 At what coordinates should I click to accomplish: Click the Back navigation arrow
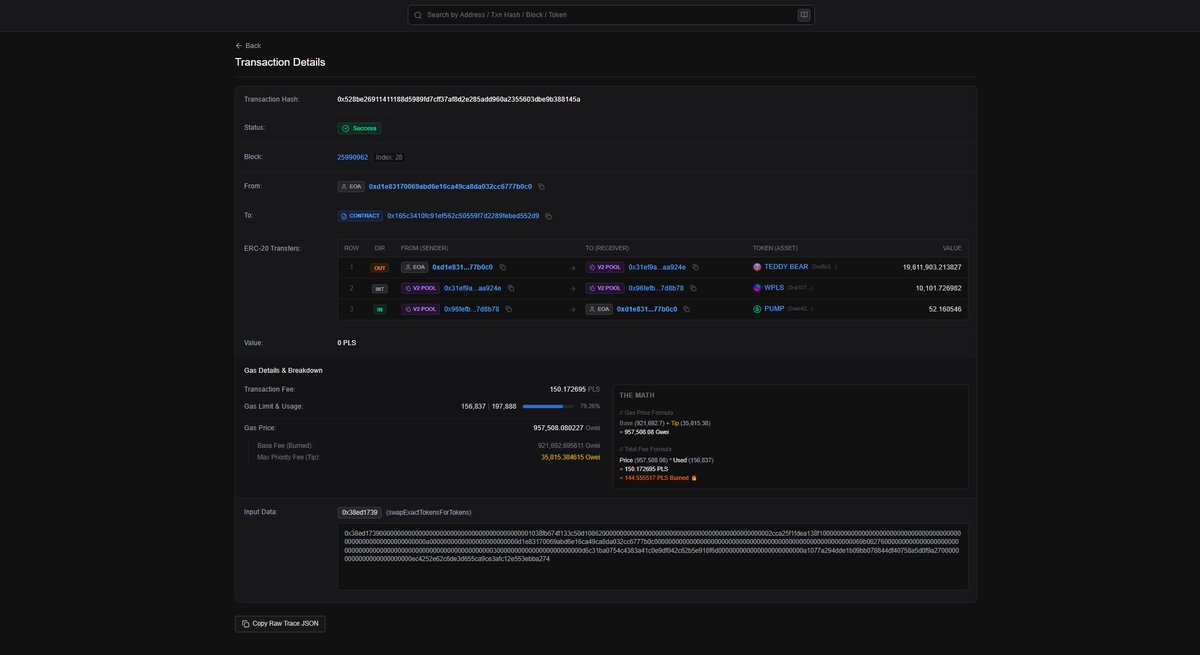(x=237, y=45)
